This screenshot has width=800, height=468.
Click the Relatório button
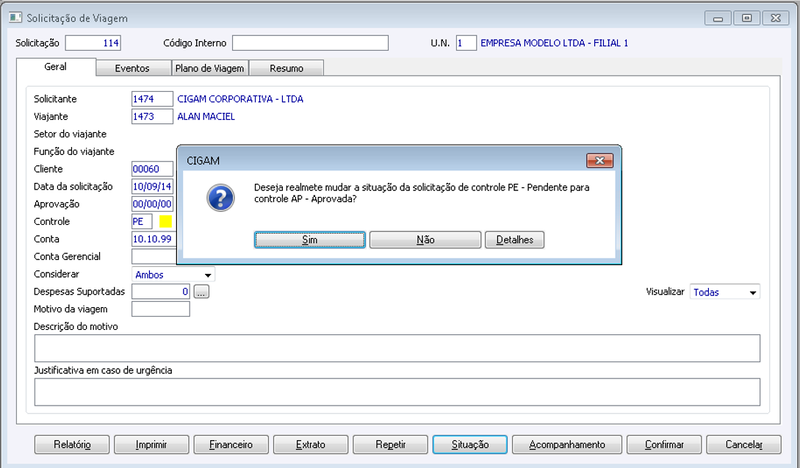point(72,445)
